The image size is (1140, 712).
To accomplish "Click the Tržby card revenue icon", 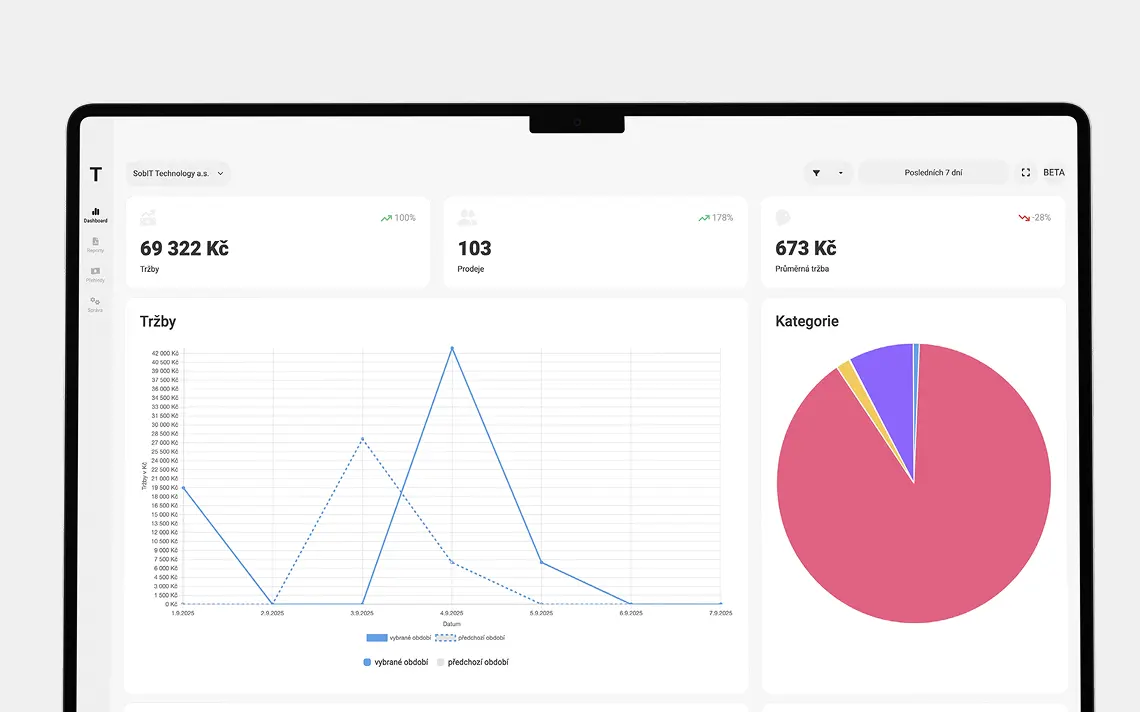I will tap(148, 218).
